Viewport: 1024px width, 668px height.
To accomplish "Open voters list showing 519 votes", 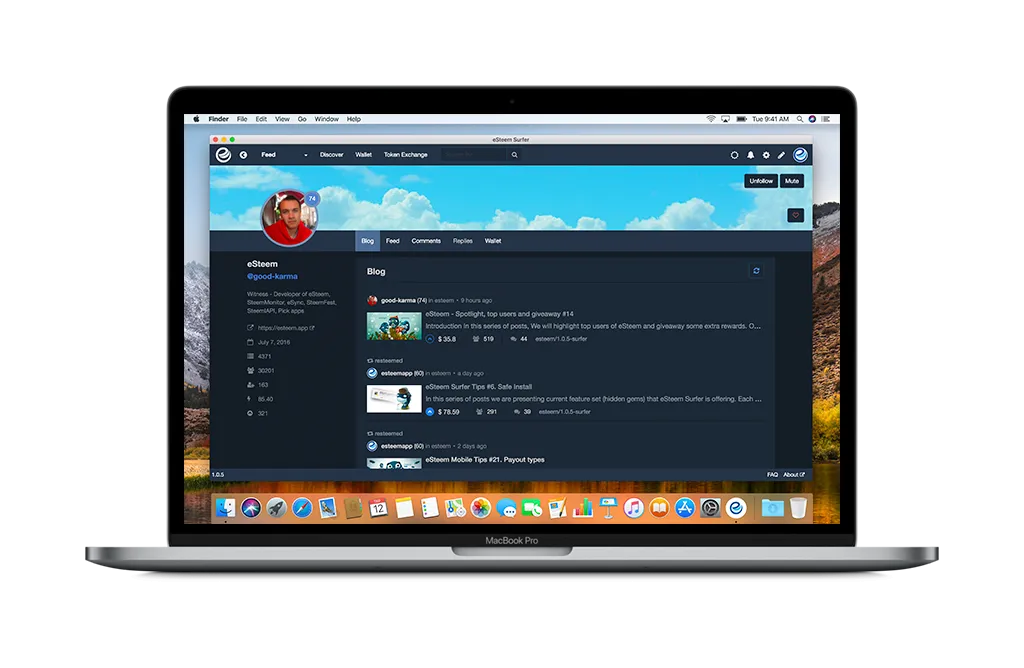I will pos(483,339).
